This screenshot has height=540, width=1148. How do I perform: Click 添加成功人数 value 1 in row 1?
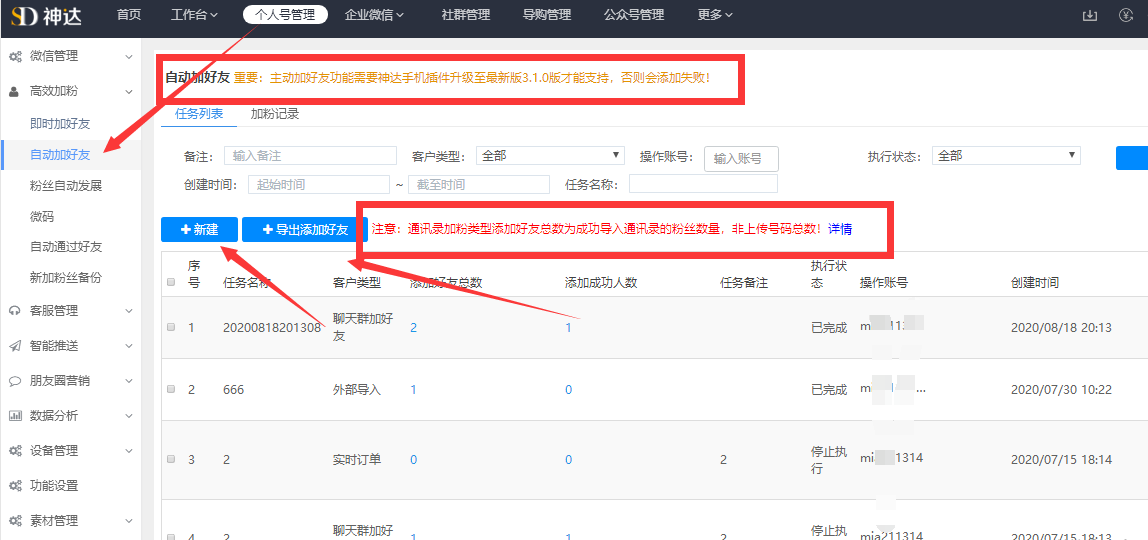(x=568, y=328)
